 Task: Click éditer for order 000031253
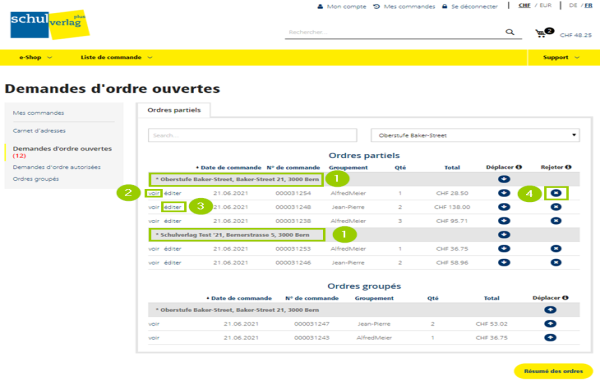click(173, 249)
